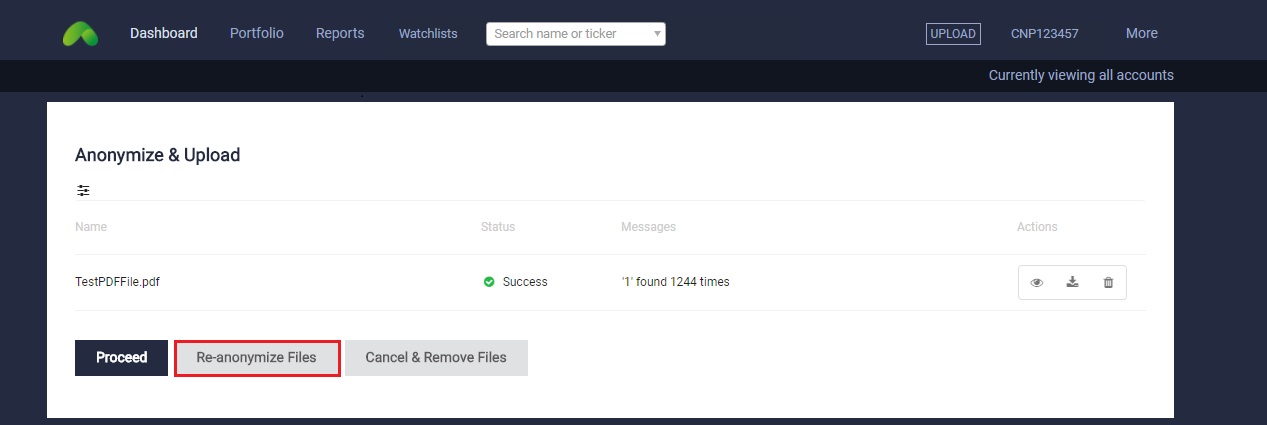Click the green app logo icon
This screenshot has width=1267, height=425.
80,33
